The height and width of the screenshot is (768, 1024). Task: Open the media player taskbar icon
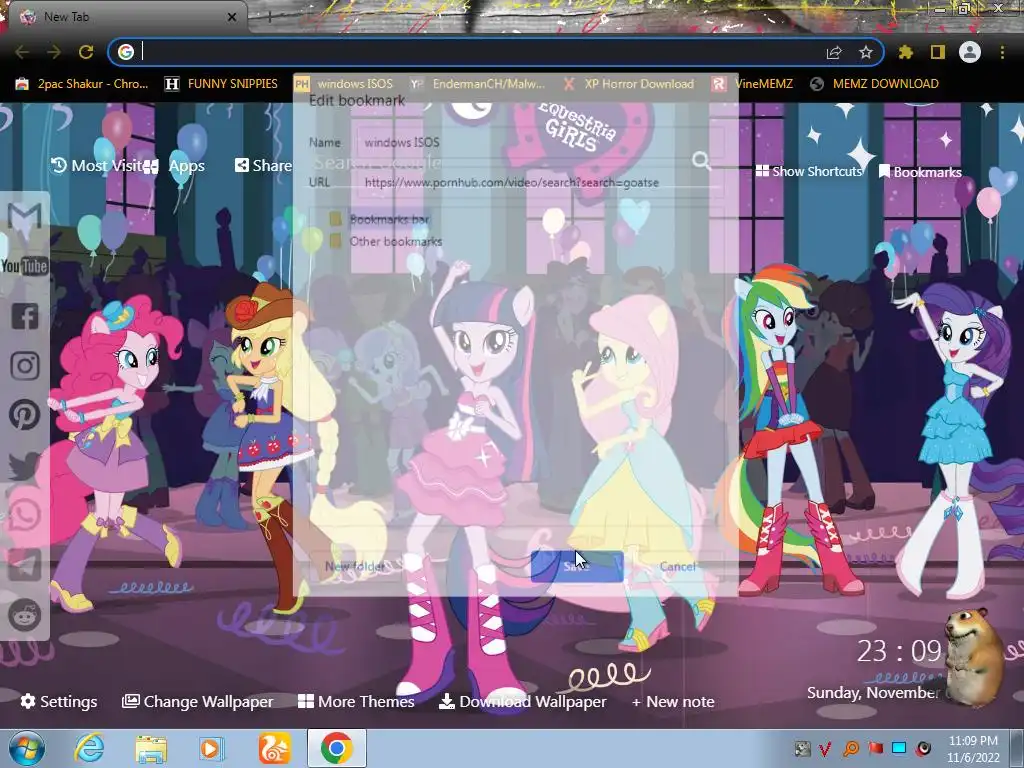(211, 748)
